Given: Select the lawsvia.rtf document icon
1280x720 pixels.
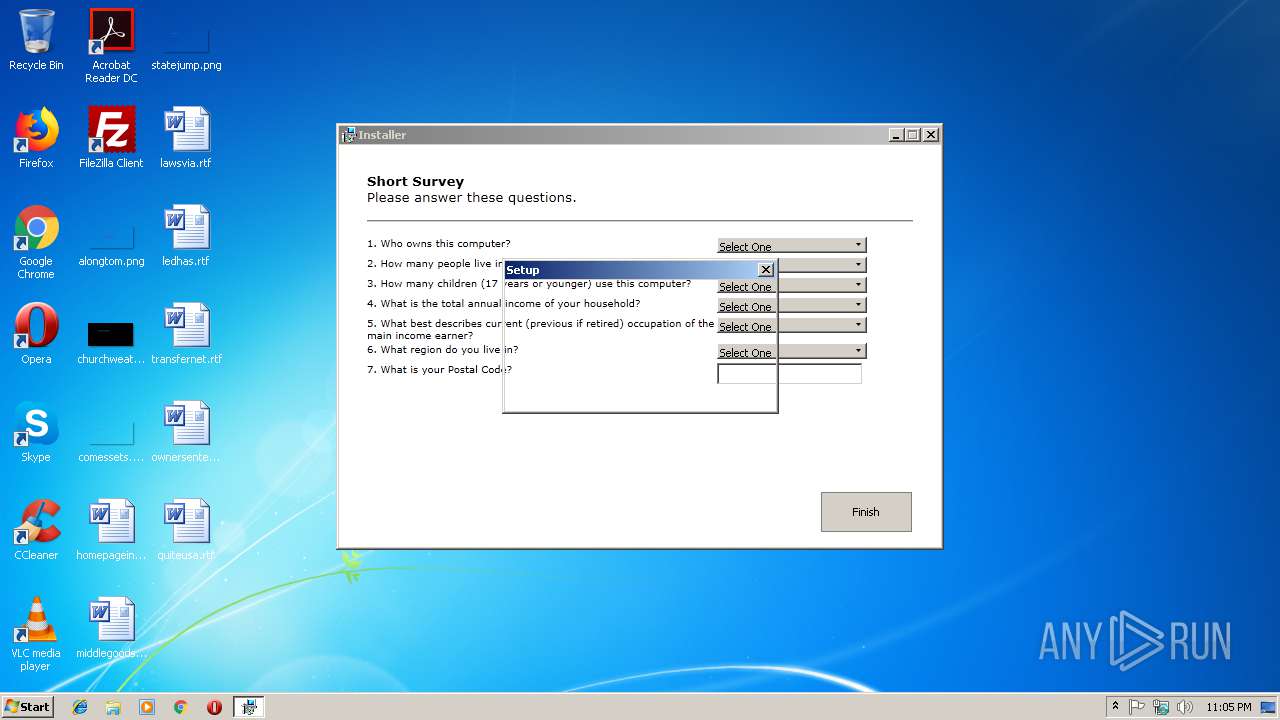Looking at the screenshot, I should pos(186,139).
